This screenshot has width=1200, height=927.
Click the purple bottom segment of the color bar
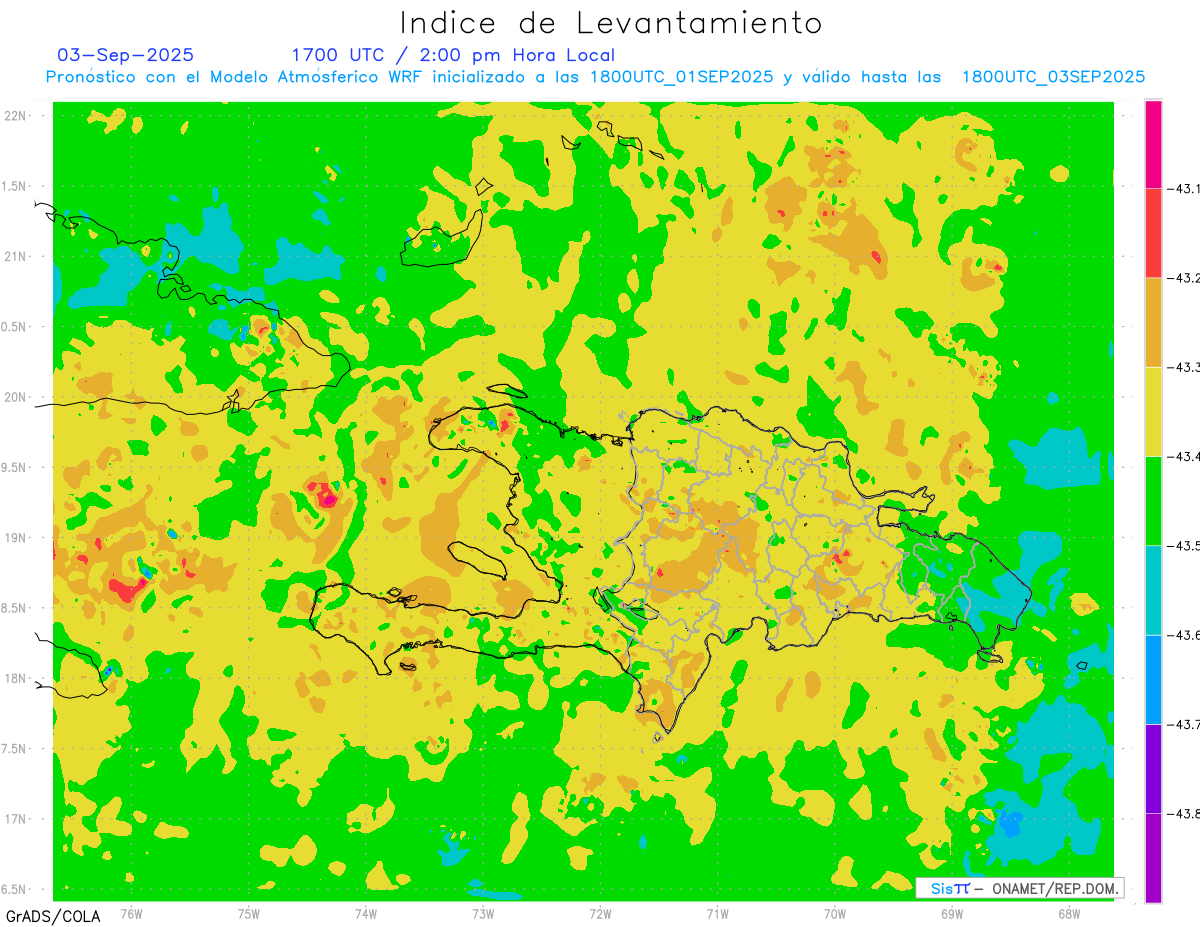coord(1153,858)
